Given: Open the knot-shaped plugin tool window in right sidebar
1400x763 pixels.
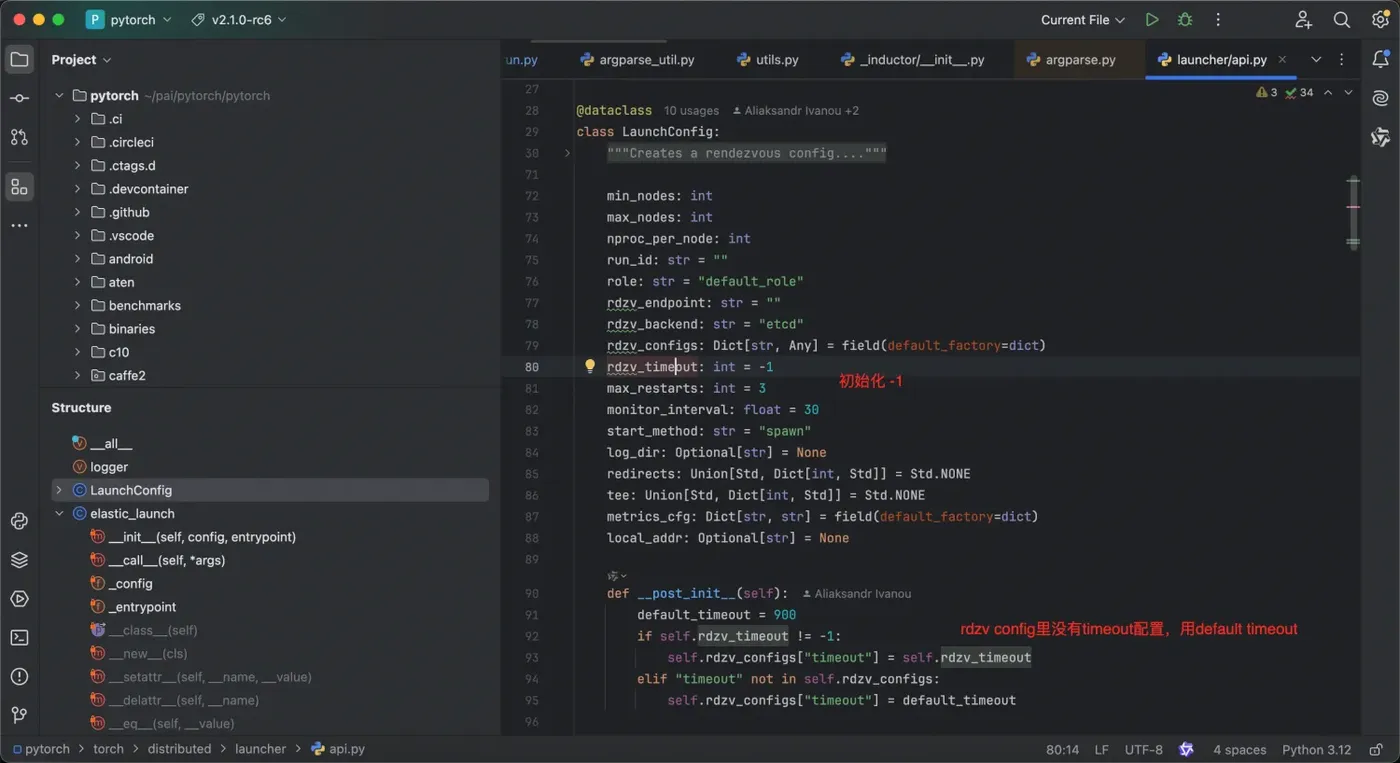Looking at the screenshot, I should coord(1380,137).
